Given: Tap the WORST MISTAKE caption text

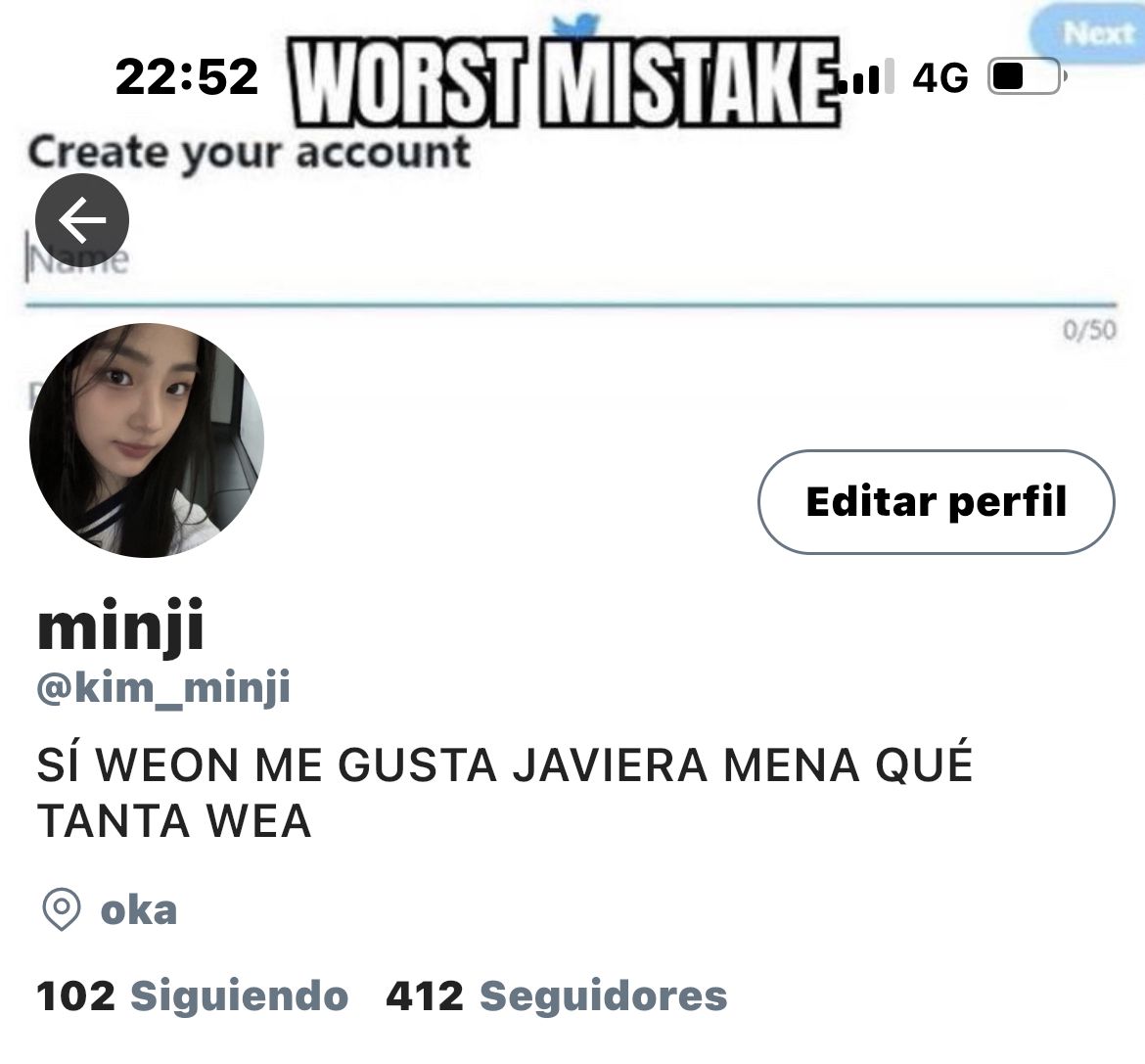Looking at the screenshot, I should tap(565, 82).
